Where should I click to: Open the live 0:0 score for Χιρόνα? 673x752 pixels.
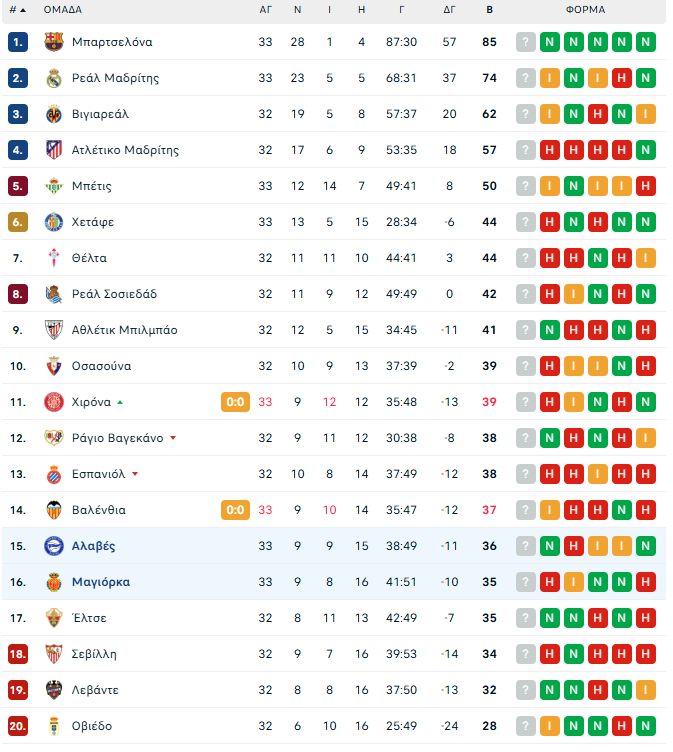tap(235, 402)
